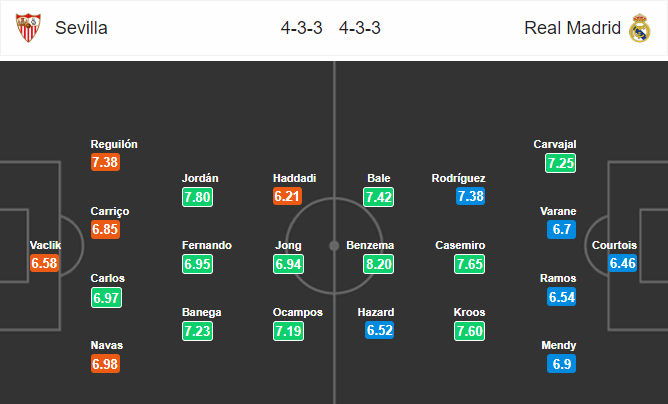Open the Real Madrid team name link
The image size is (668, 404).
pyautogui.click(x=572, y=28)
